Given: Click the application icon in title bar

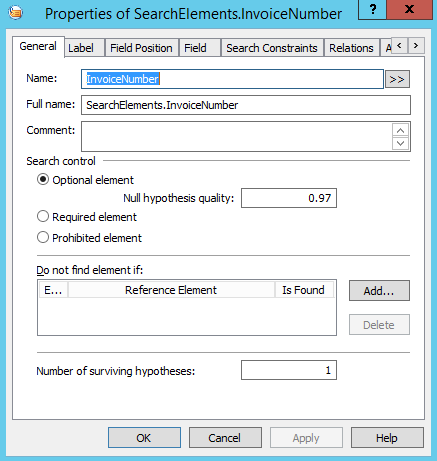Looking at the screenshot, I should point(16,13).
